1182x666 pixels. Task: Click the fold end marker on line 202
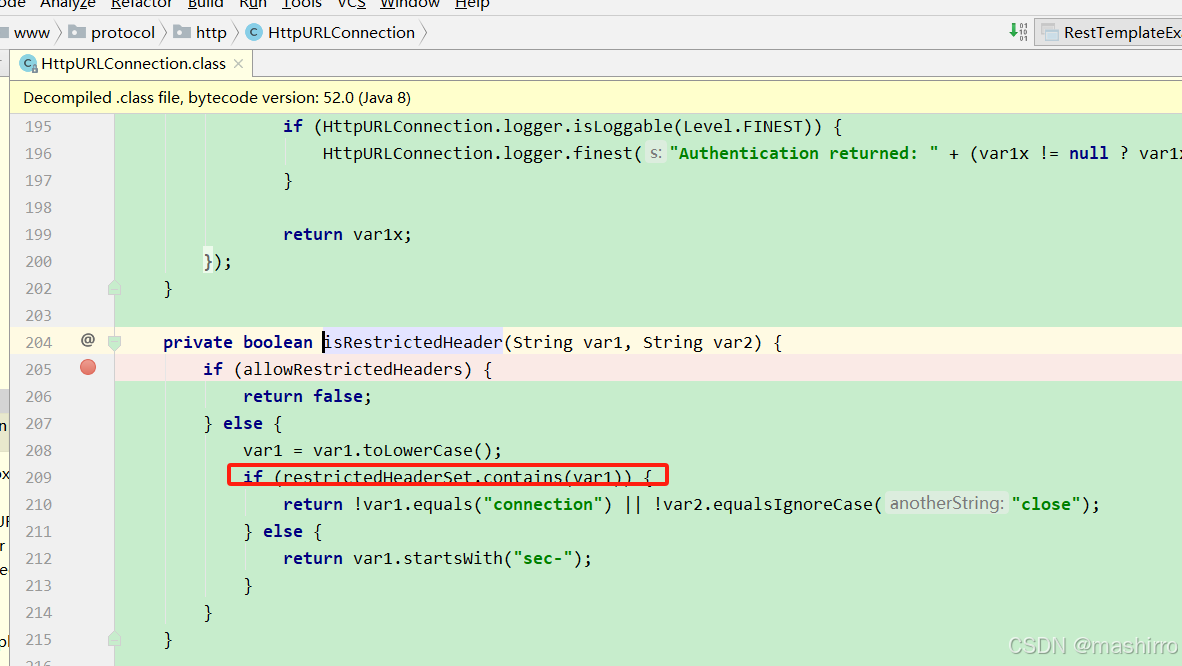[x=115, y=287]
